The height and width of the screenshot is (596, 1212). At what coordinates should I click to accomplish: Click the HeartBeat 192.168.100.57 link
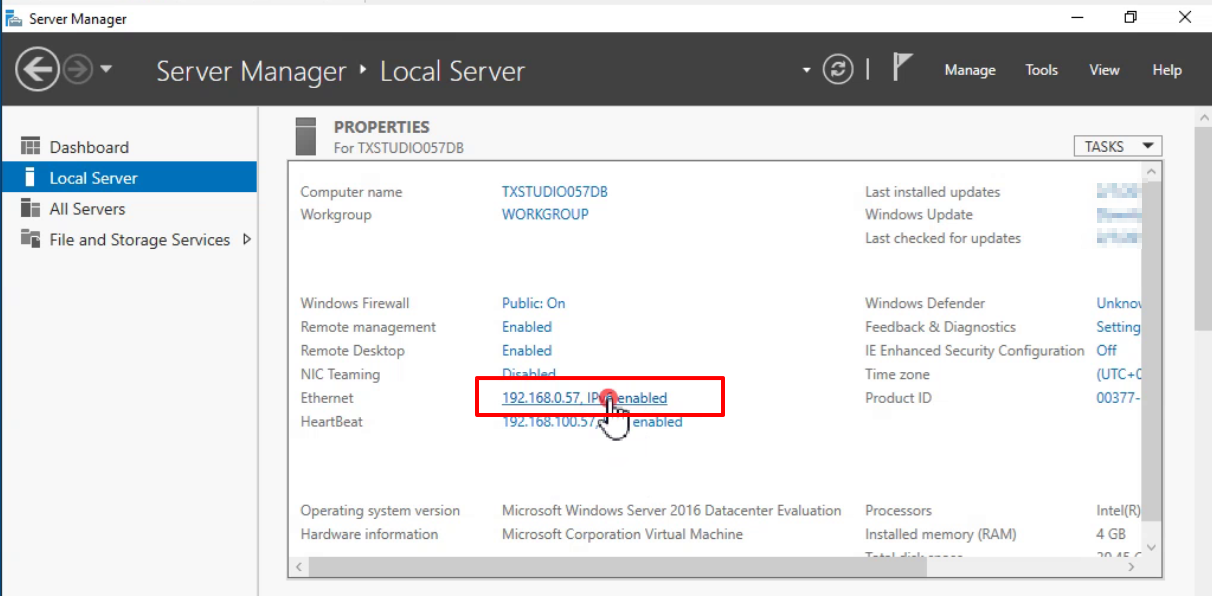coord(592,422)
